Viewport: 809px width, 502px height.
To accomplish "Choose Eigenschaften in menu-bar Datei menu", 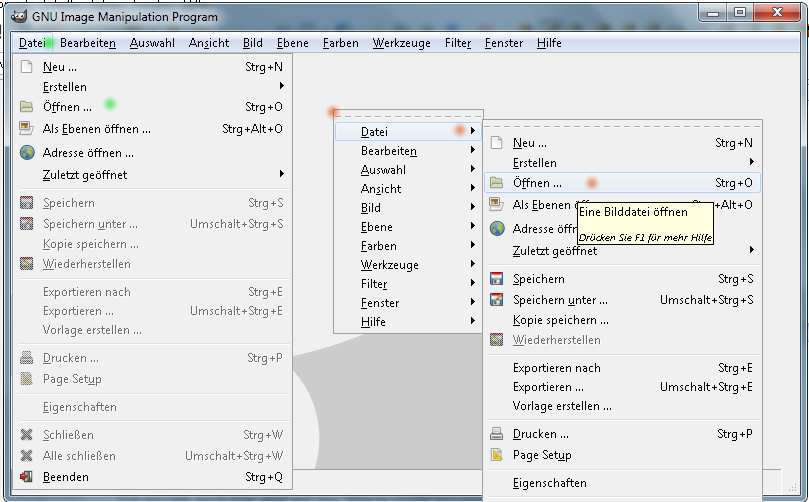I will click(154, 407).
